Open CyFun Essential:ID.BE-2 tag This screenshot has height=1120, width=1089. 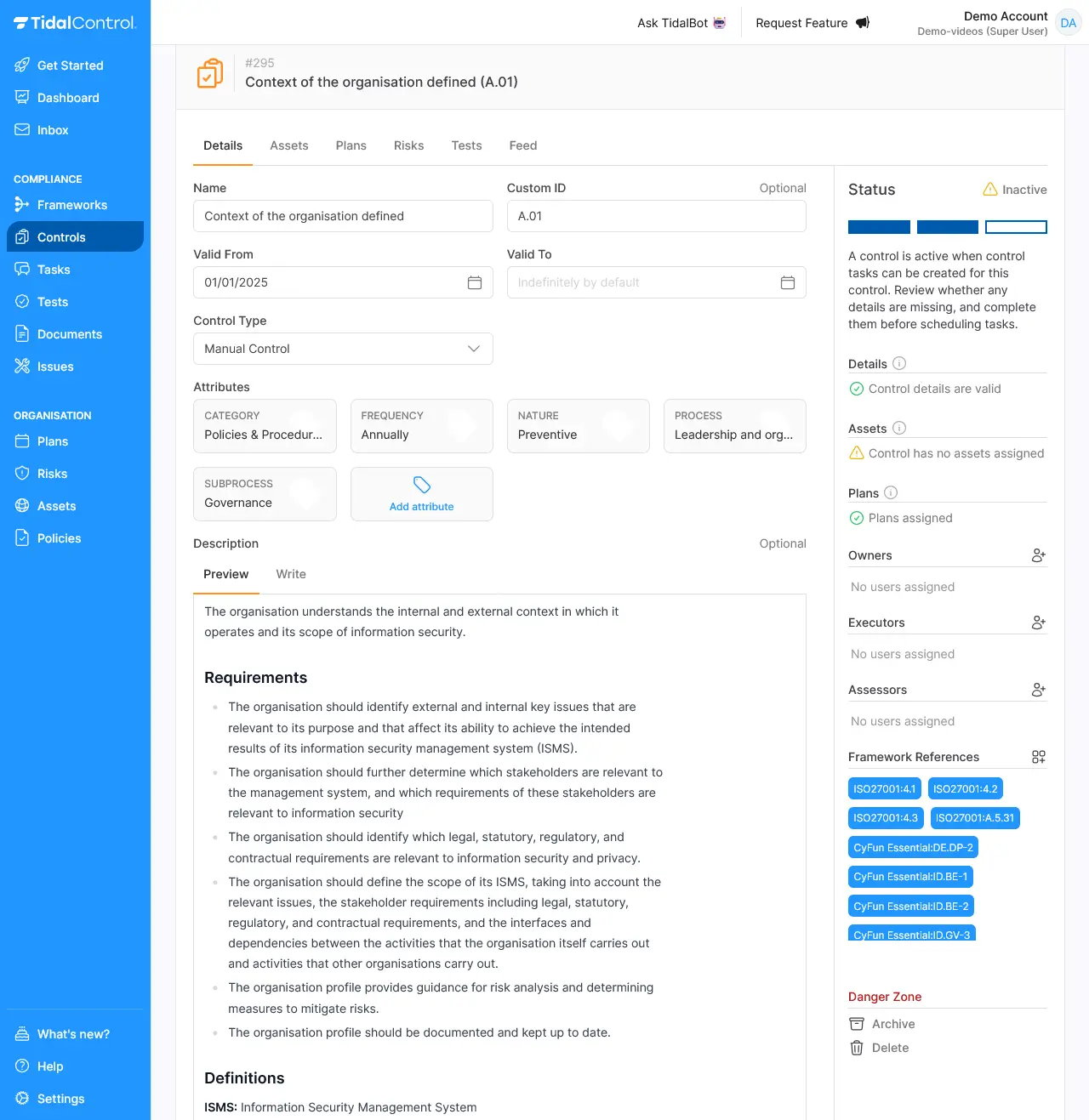click(x=911, y=907)
